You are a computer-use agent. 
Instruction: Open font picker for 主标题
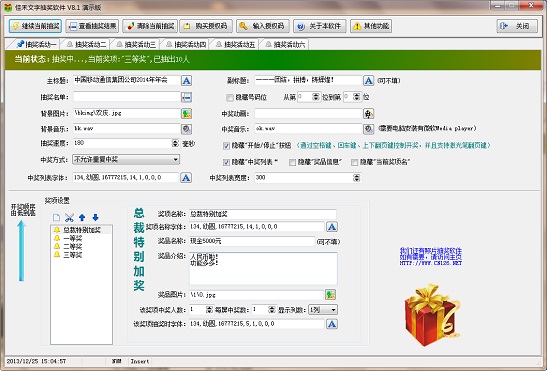(x=186, y=81)
